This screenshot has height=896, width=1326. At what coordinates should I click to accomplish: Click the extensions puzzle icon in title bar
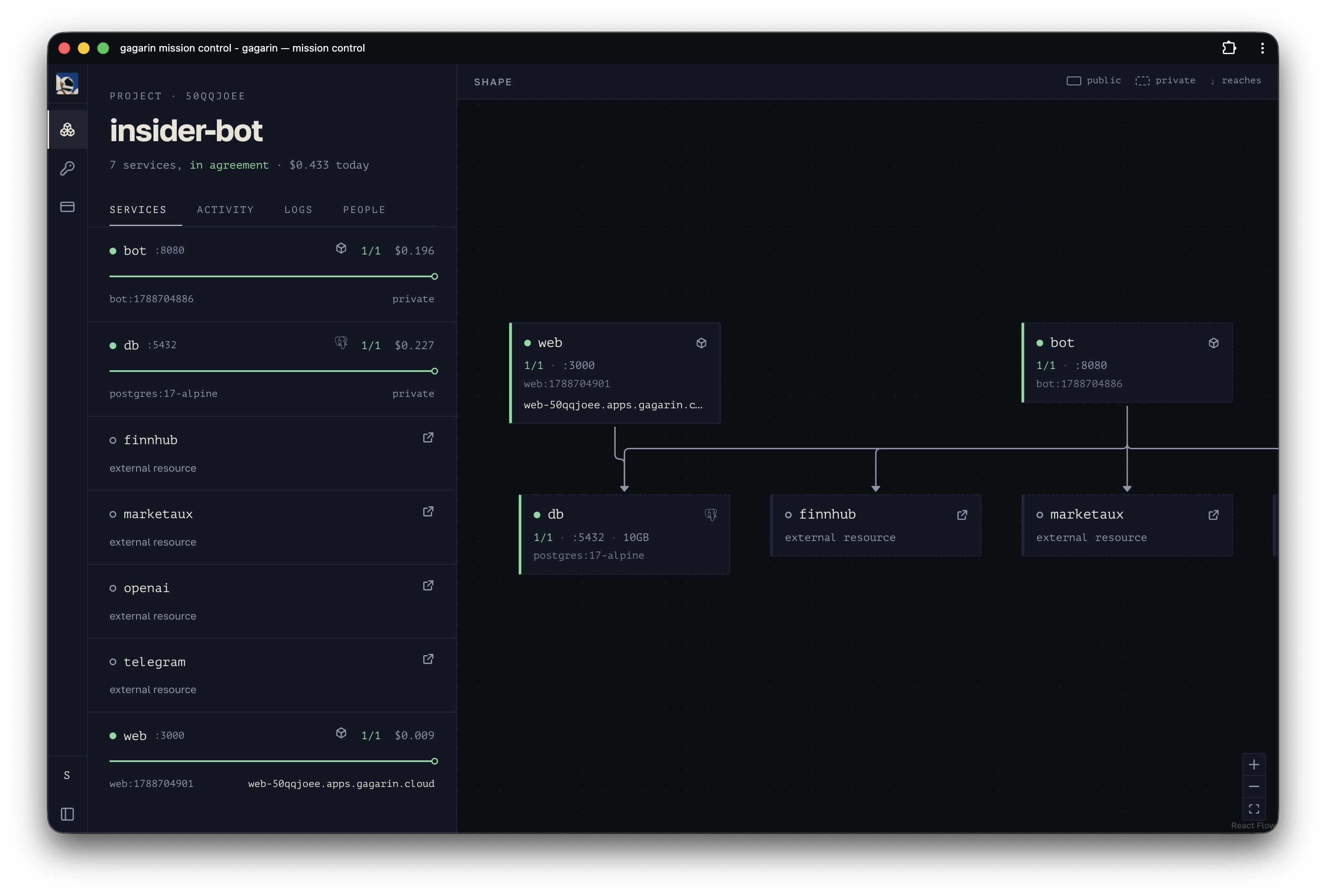point(1229,48)
